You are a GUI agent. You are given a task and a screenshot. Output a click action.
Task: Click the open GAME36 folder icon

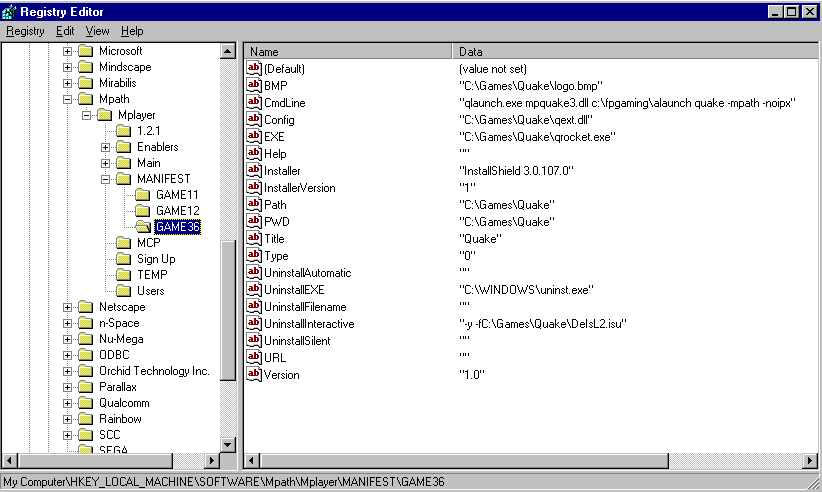pos(143,227)
